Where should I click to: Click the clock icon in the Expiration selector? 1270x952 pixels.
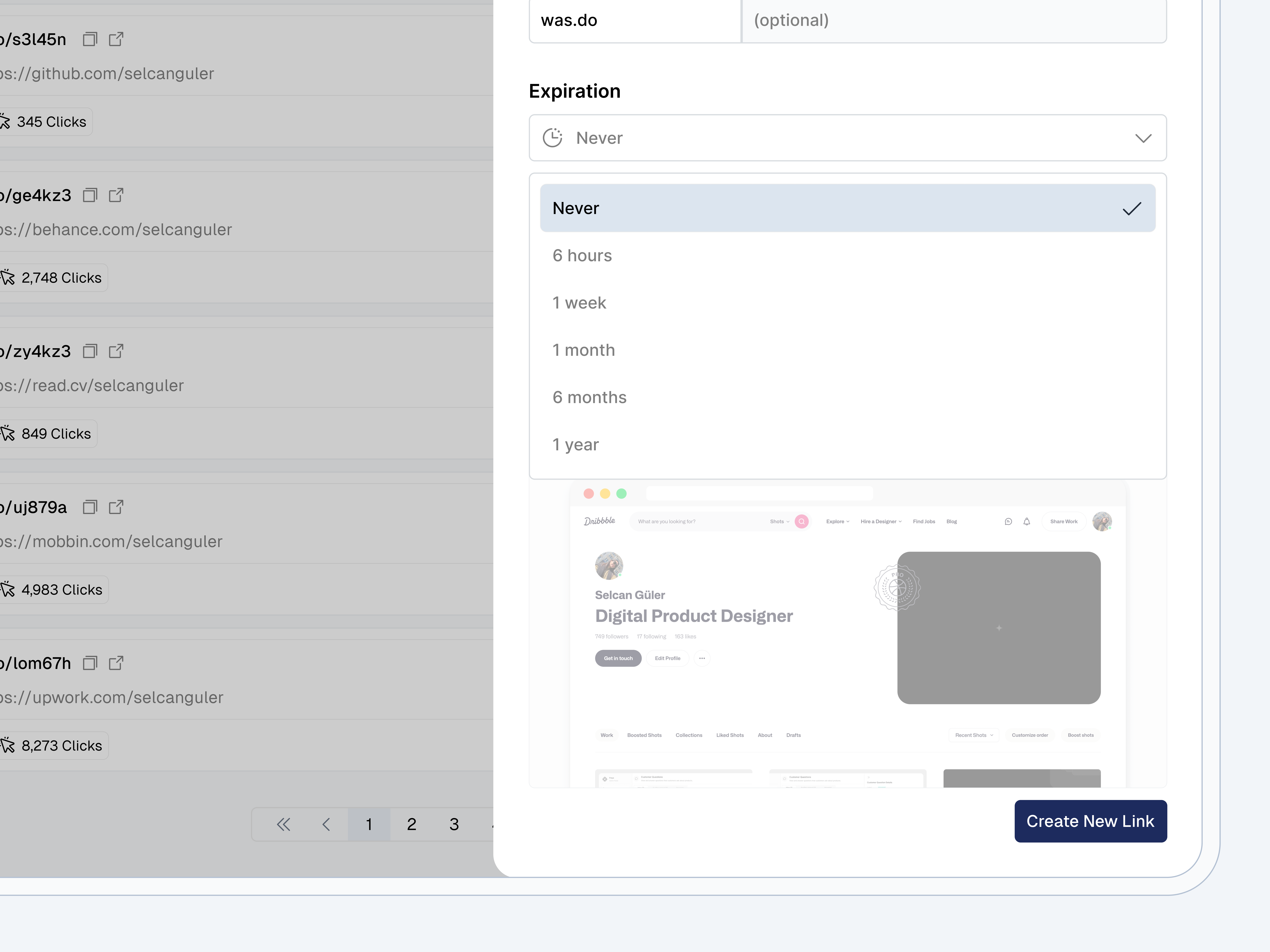coord(552,138)
